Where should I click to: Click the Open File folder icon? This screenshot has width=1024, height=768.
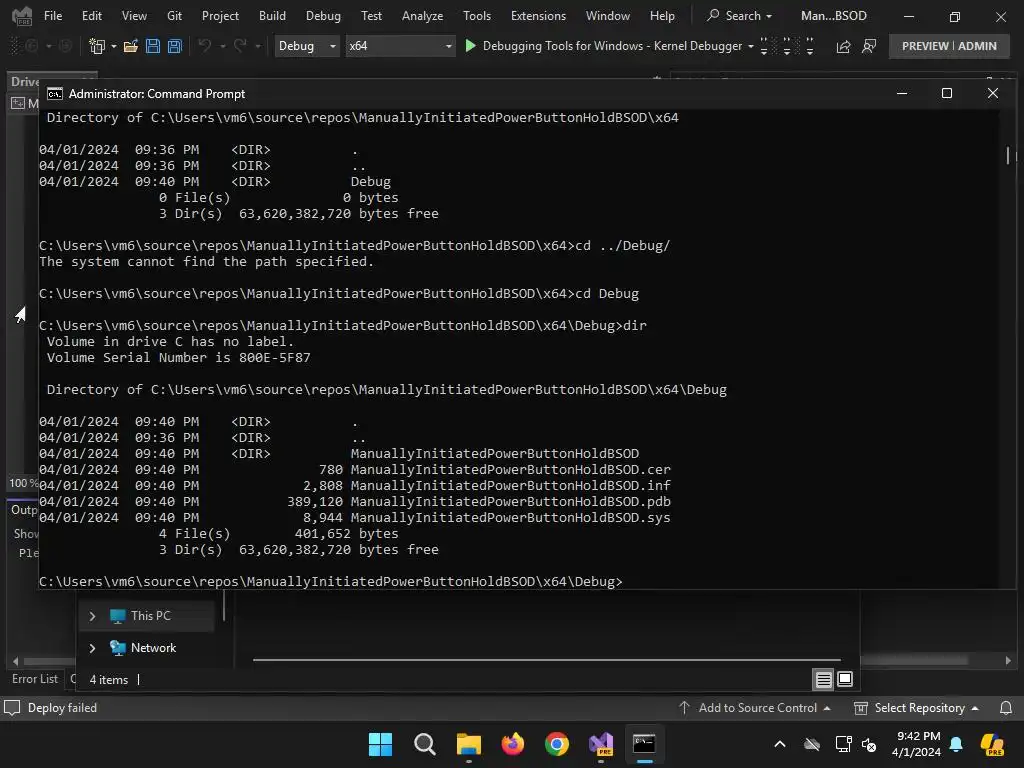point(131,46)
